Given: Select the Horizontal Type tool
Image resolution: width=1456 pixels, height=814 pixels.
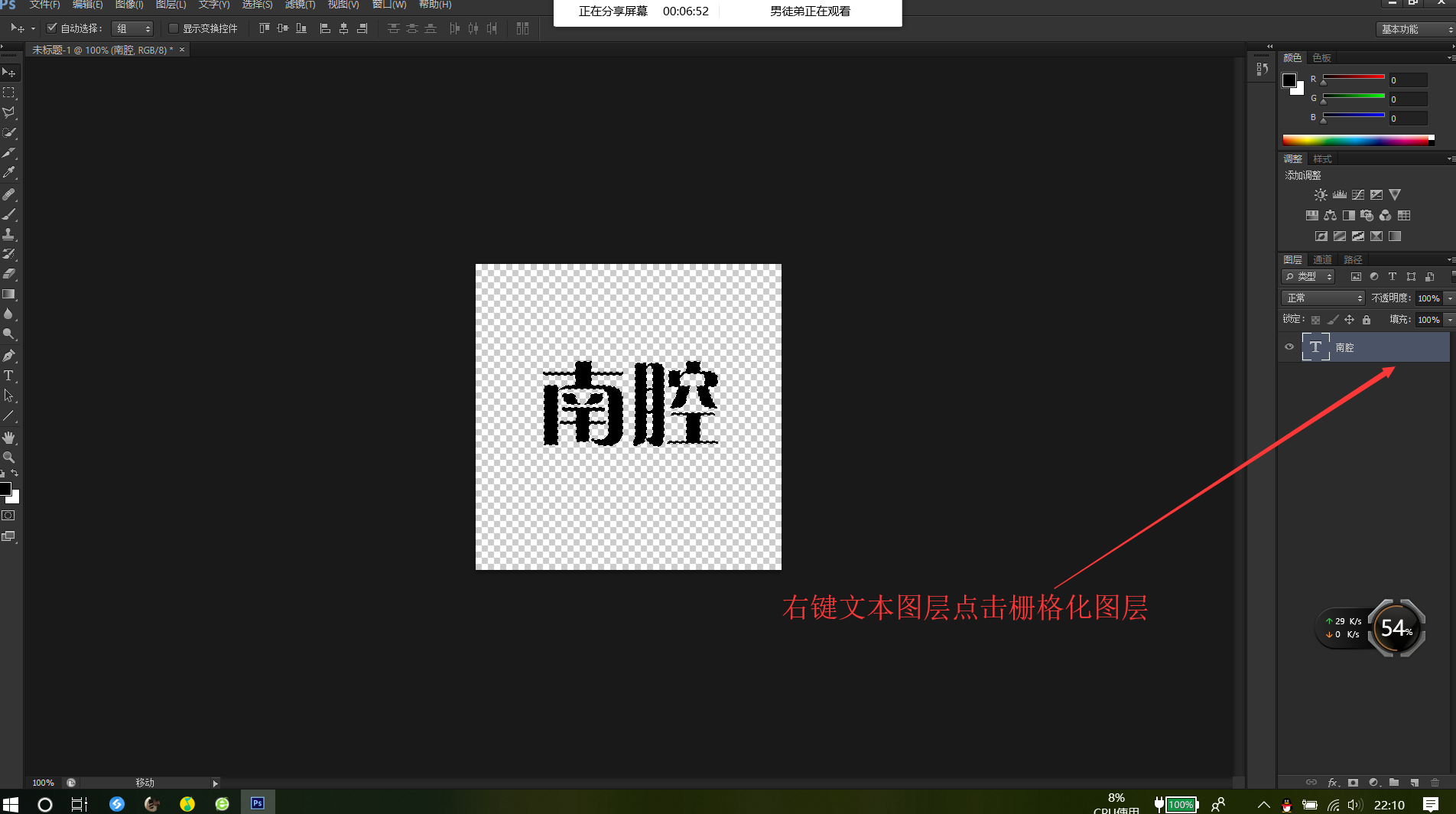Looking at the screenshot, I should (x=9, y=376).
